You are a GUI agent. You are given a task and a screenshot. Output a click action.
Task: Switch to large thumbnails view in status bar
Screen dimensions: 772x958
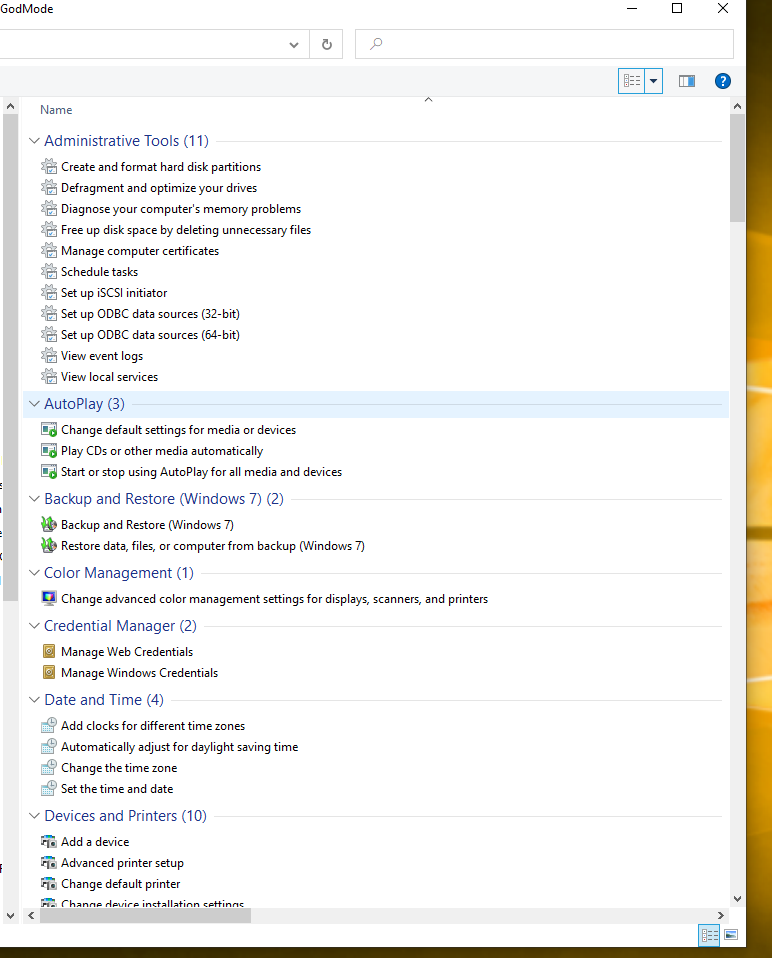pos(731,935)
